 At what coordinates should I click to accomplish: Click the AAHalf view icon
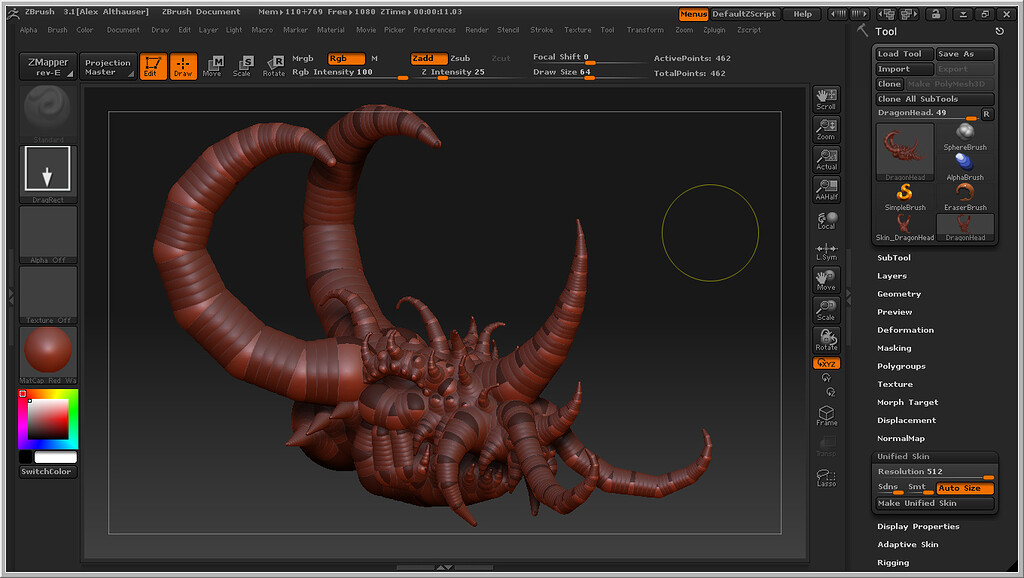pyautogui.click(x=826, y=189)
